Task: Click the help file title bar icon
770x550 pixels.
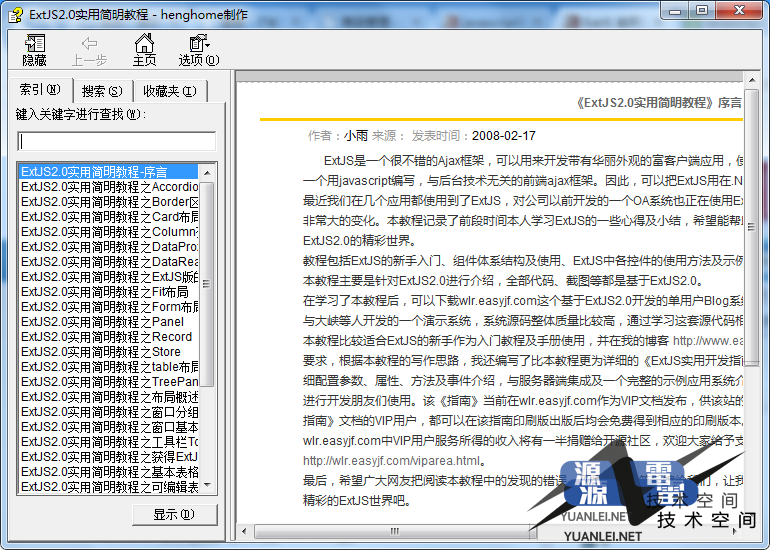Action: coord(15,15)
